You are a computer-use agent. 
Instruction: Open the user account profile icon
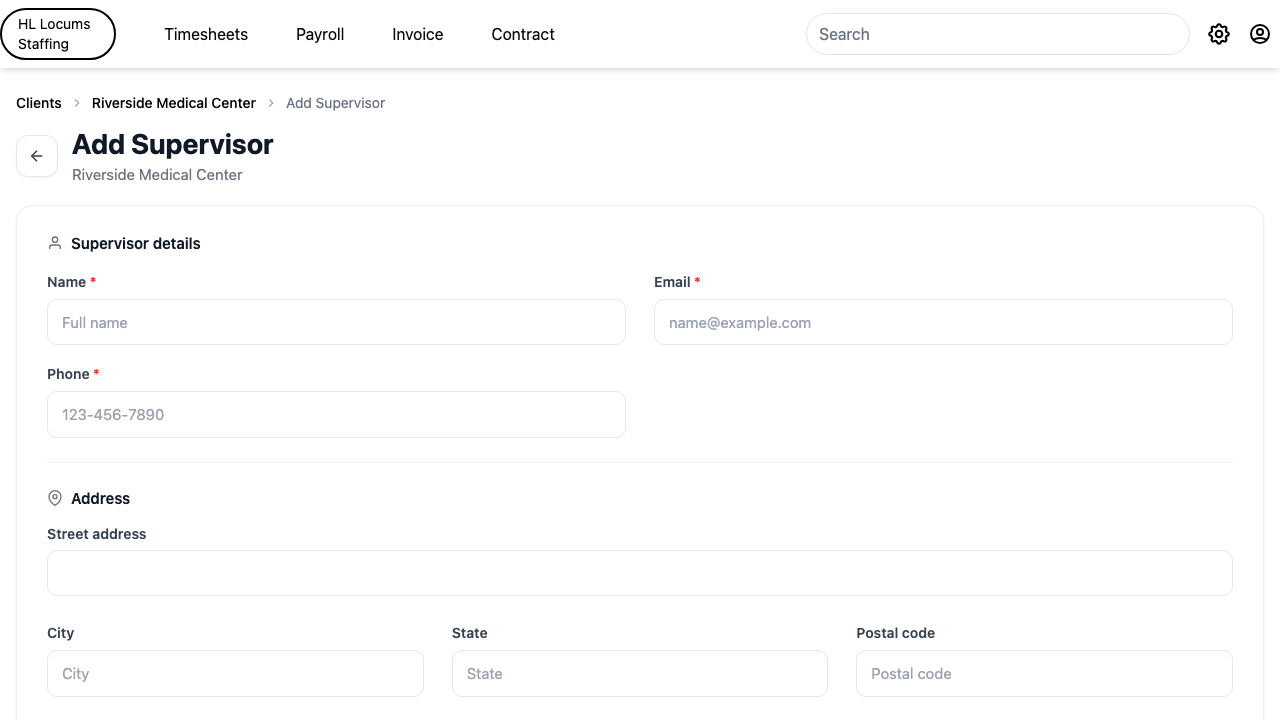(x=1260, y=34)
